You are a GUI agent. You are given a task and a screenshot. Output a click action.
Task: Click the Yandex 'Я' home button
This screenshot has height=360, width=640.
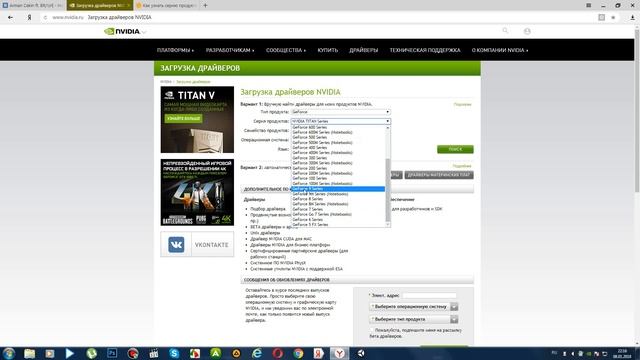(x=29, y=18)
